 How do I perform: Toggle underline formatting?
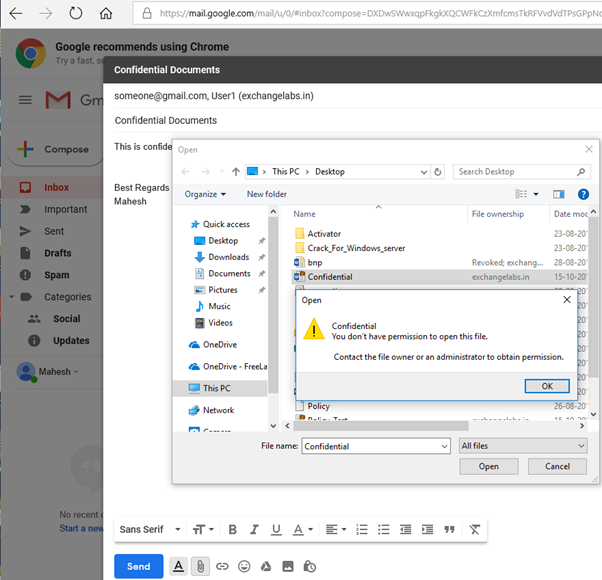click(x=276, y=529)
